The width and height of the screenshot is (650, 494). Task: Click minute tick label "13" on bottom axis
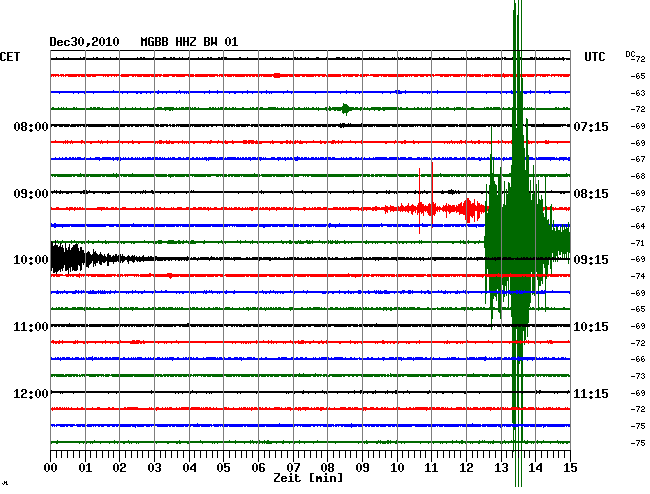pyautogui.click(x=501, y=468)
